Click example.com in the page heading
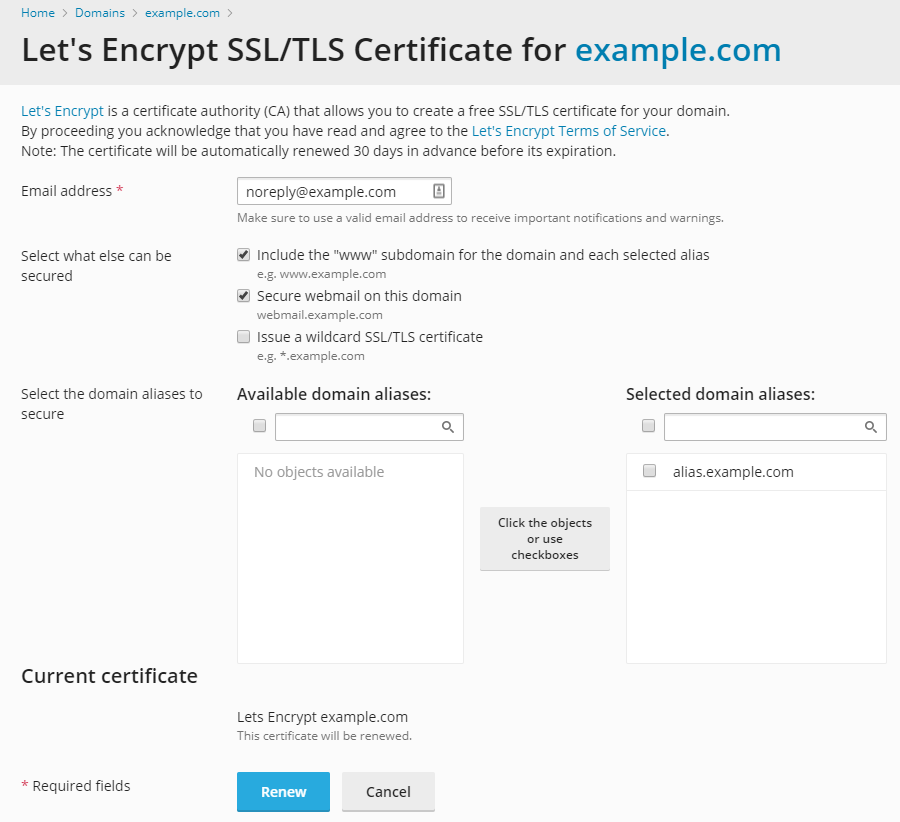Viewport: 900px width, 822px height. pos(677,50)
